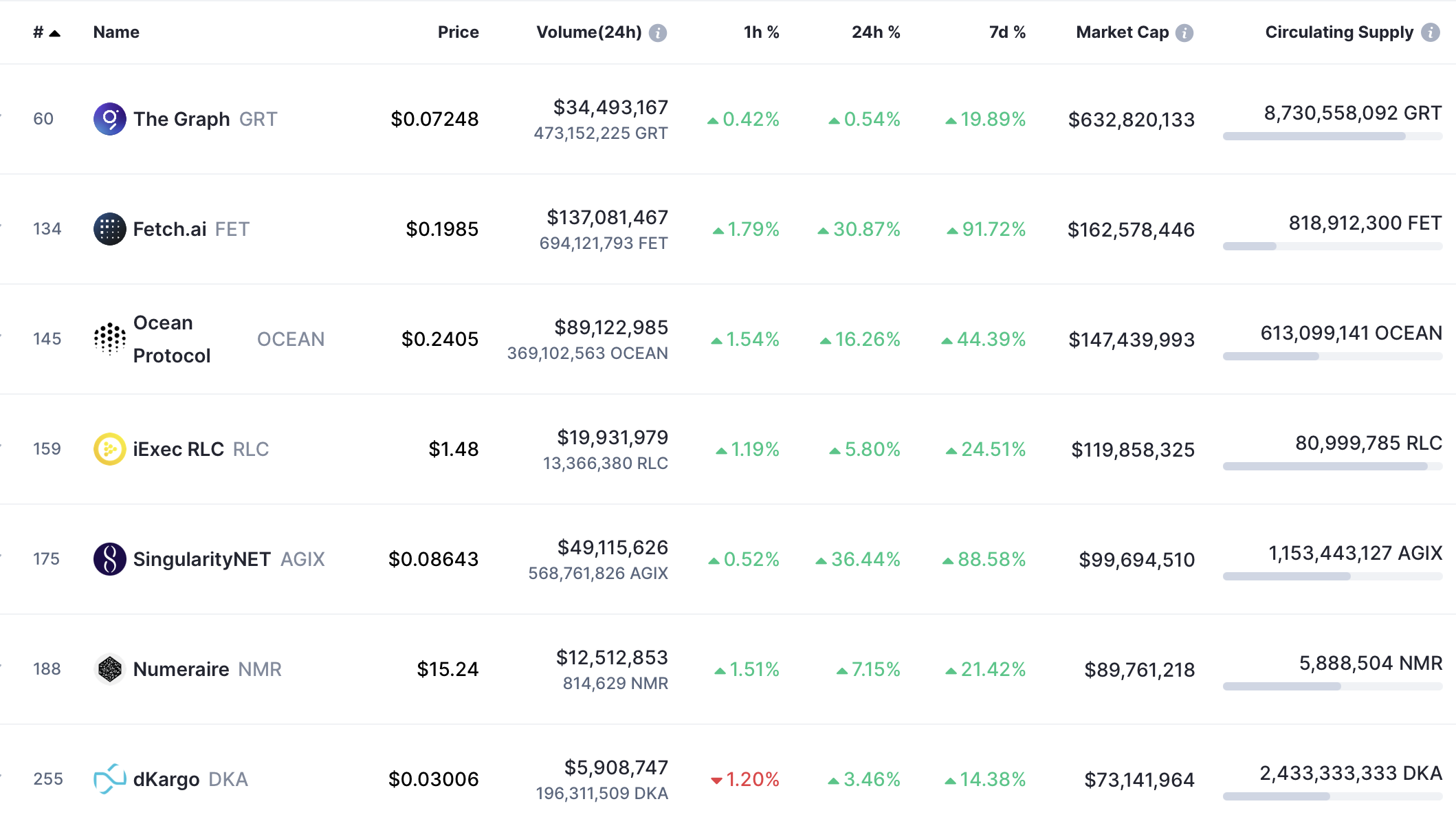Click the dKargo coin logo
This screenshot has width=1456, height=828.
pos(109,779)
